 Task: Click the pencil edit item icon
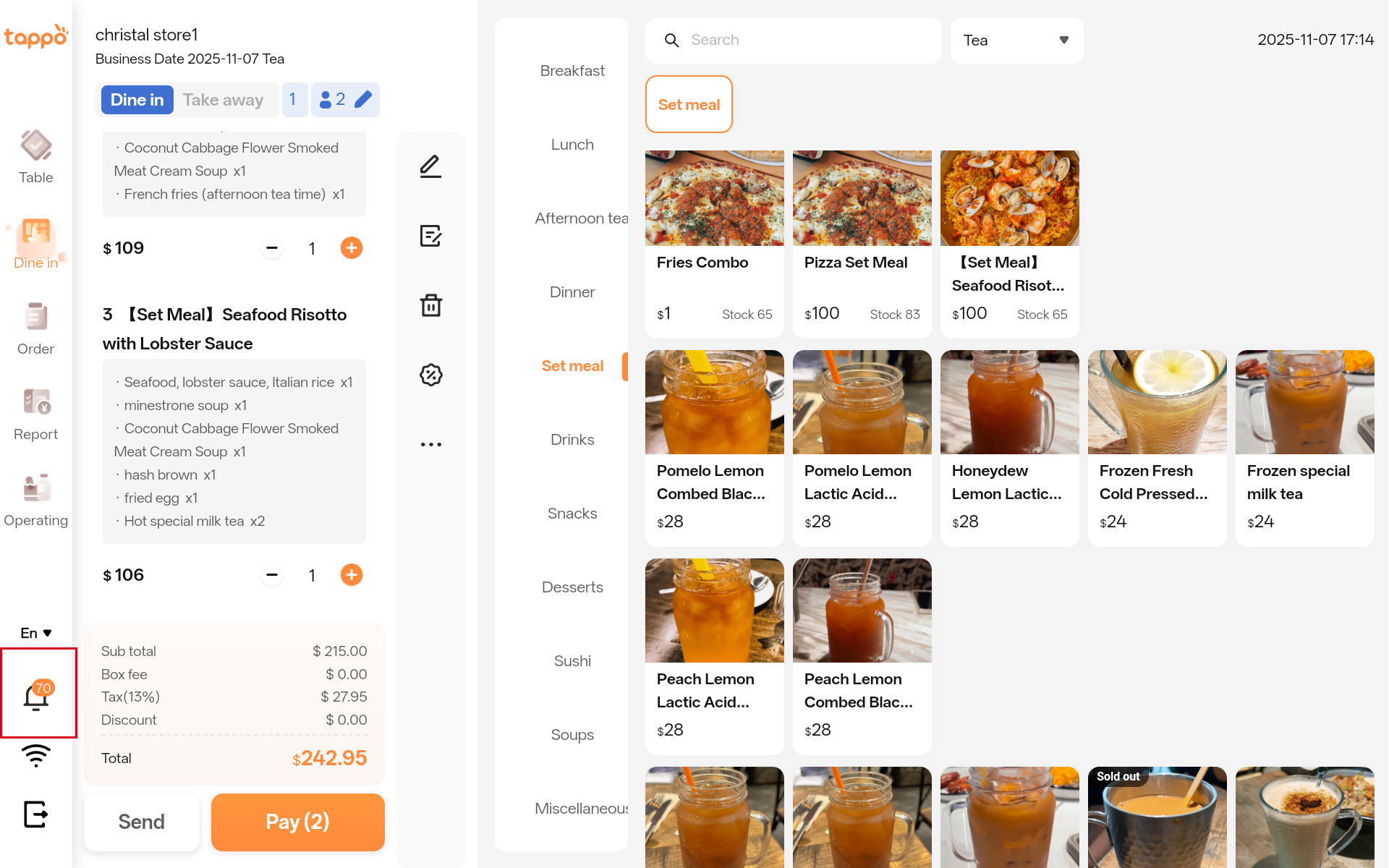[431, 166]
